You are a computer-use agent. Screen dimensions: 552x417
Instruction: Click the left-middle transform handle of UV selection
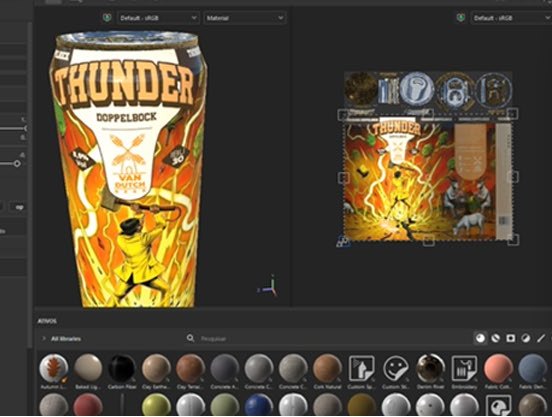(343, 178)
